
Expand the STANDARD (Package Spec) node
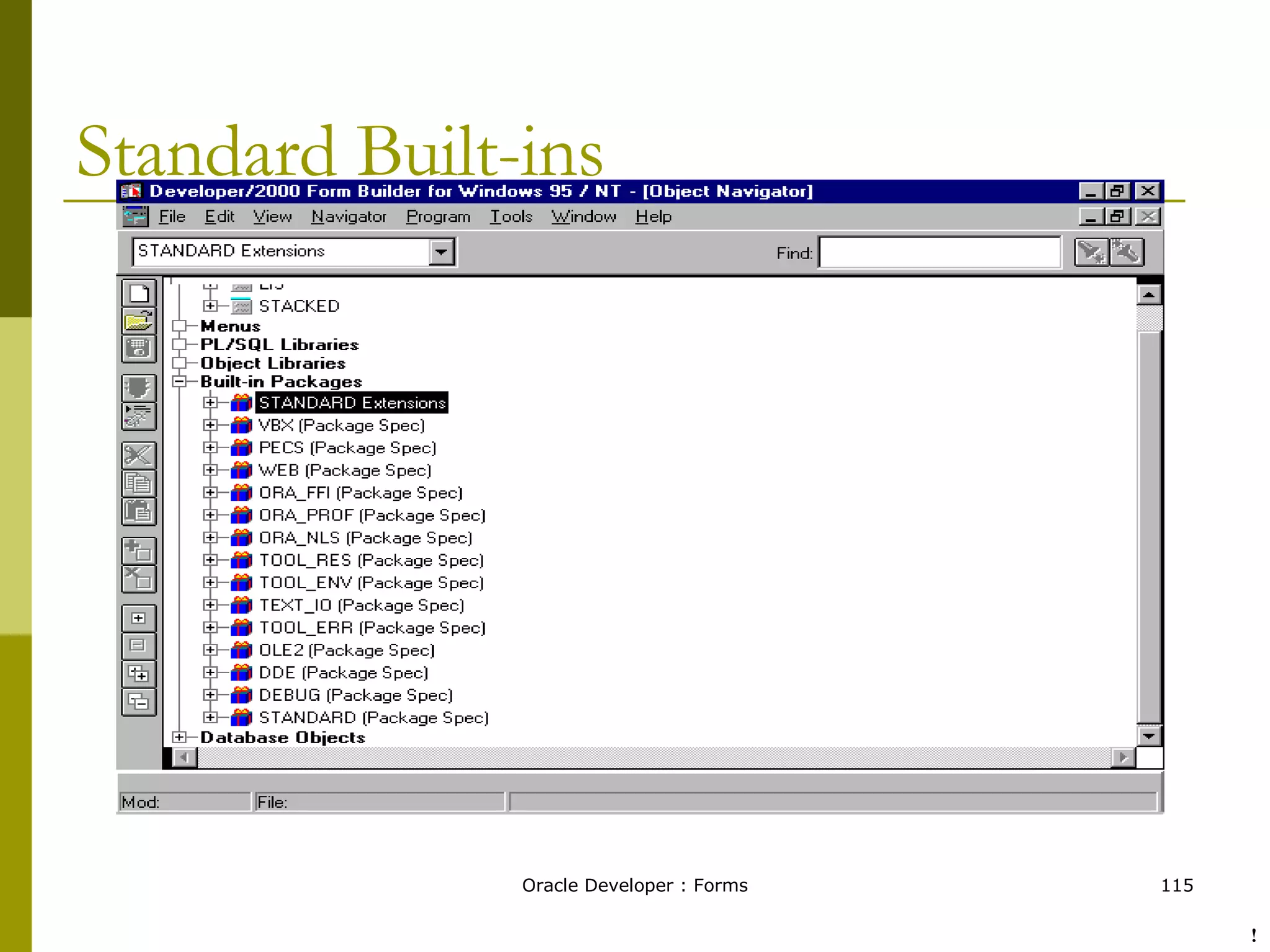click(x=210, y=717)
